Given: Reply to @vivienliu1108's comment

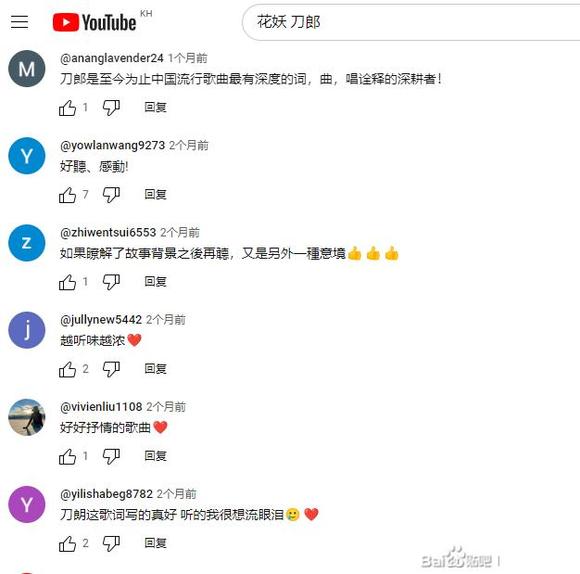Looking at the screenshot, I should coord(155,456).
